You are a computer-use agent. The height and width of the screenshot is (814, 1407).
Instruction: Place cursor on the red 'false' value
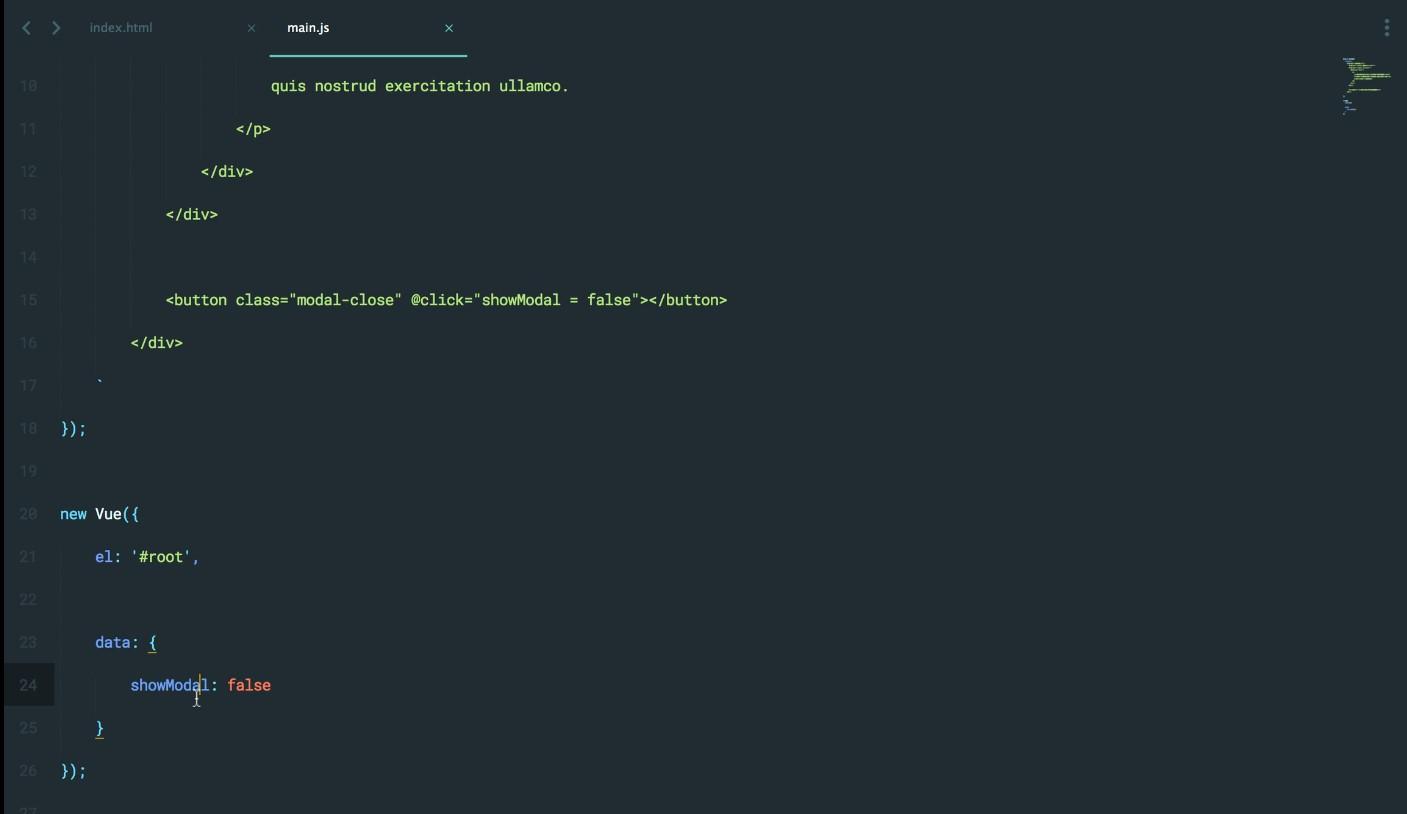[249, 685]
